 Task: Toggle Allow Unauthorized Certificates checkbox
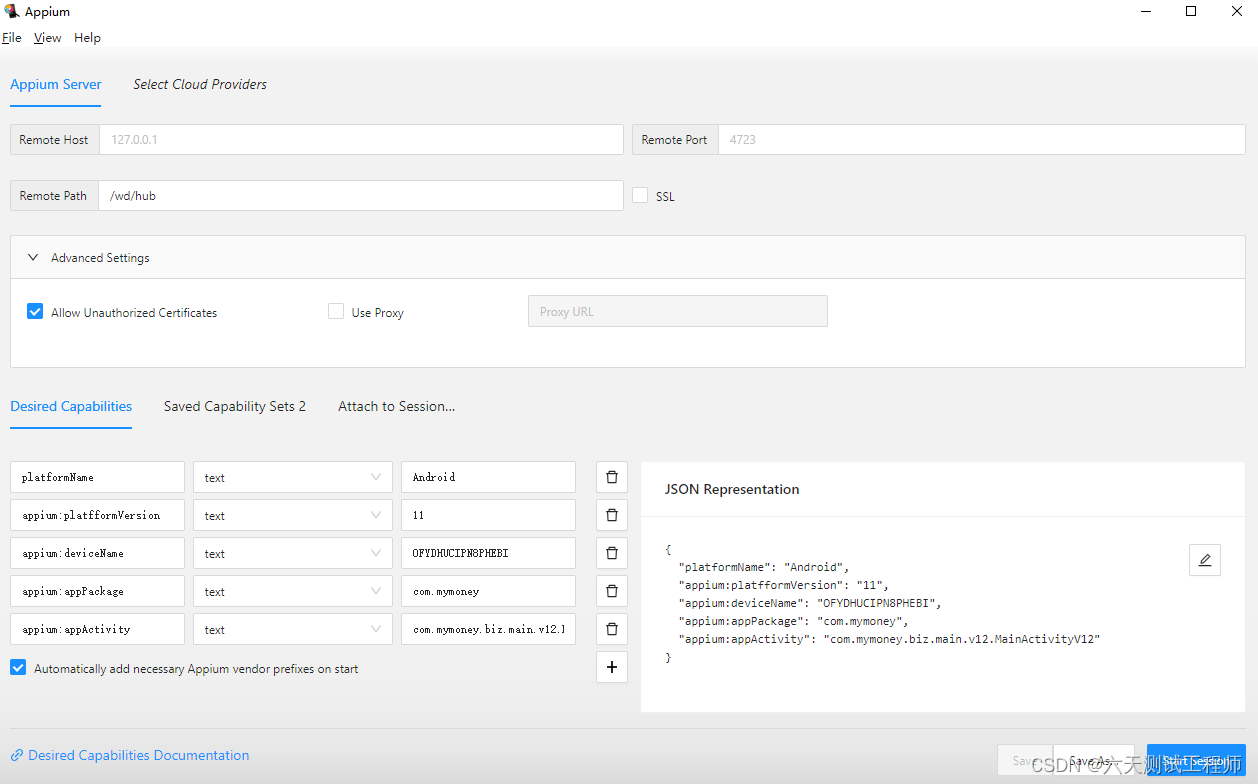click(x=35, y=312)
